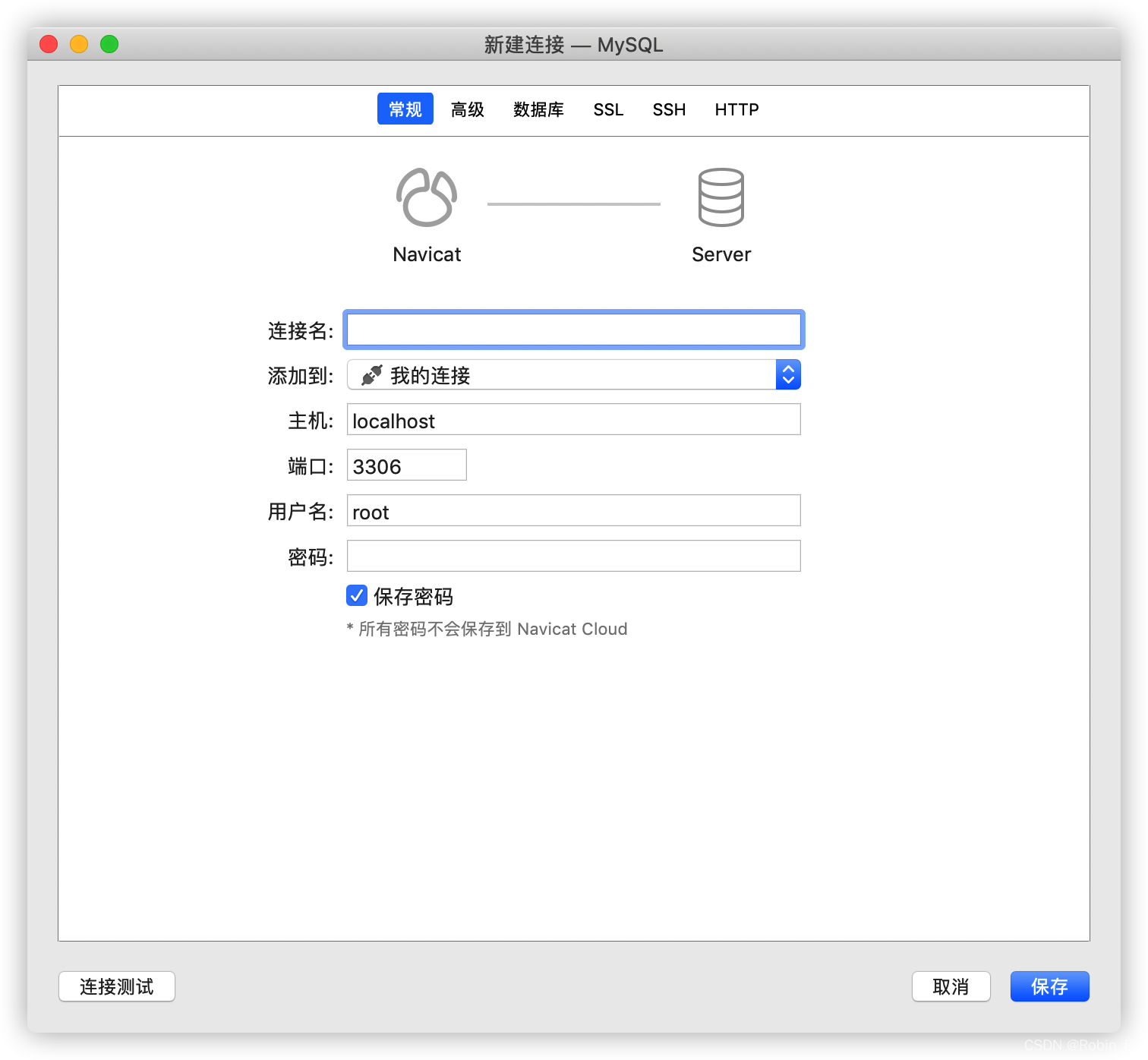Image resolution: width=1148 pixels, height=1060 pixels.
Task: Click the 连接名: field label
Action: [301, 331]
